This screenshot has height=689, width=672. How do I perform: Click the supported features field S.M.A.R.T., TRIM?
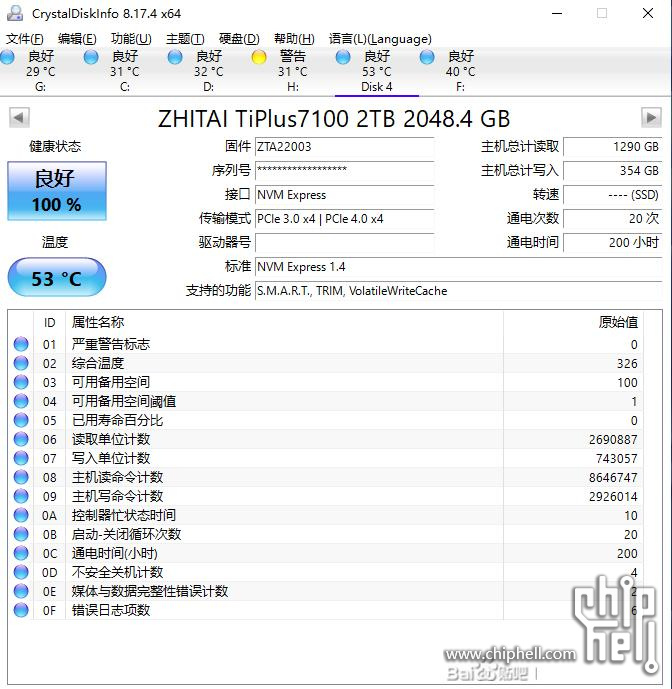click(x=459, y=290)
